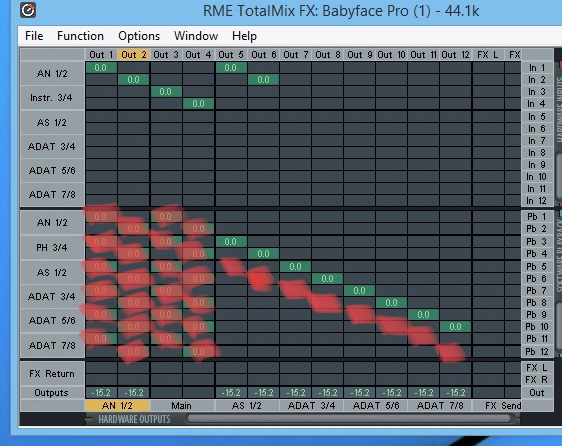
Task: Open the Window menu
Action: (196, 36)
